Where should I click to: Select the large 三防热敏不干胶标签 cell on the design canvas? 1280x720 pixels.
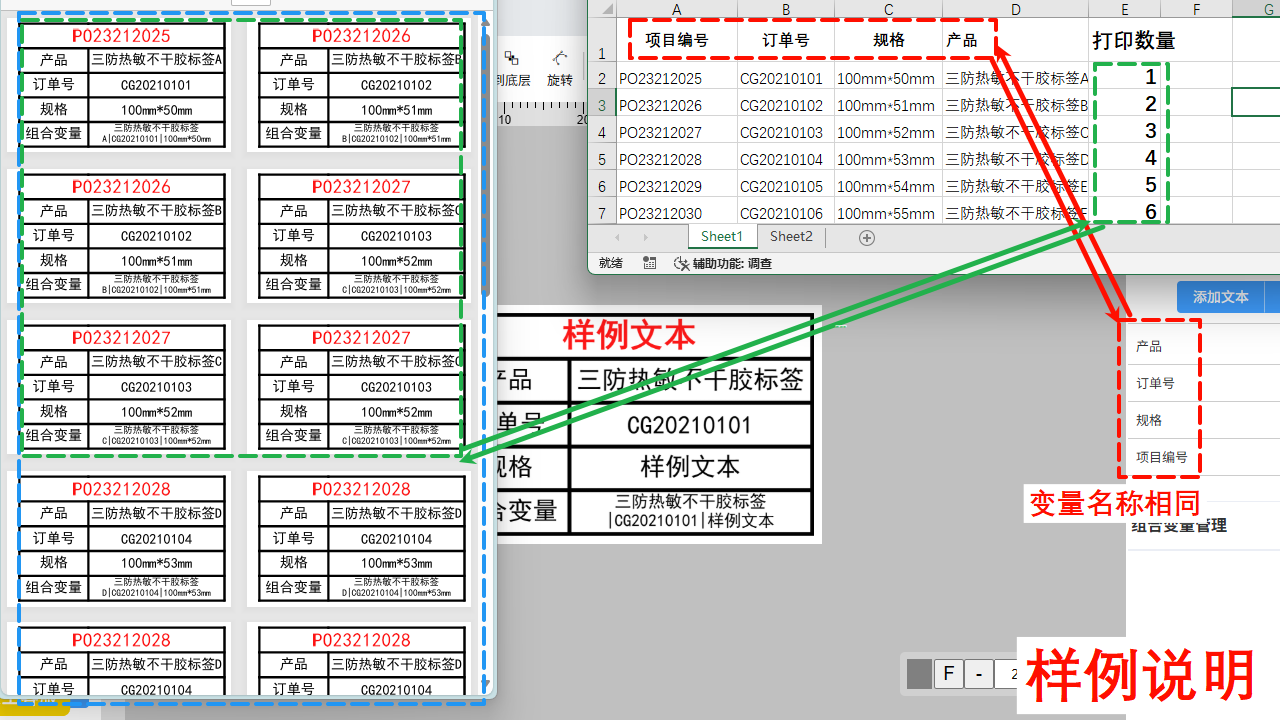click(690, 379)
